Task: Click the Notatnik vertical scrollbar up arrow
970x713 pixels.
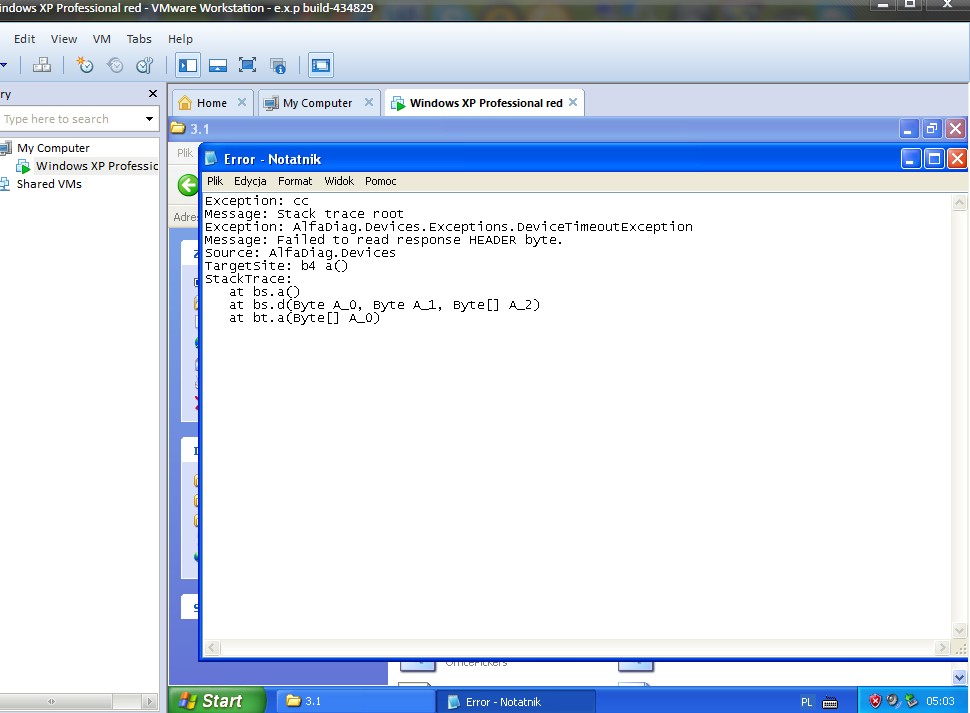Action: (959, 202)
